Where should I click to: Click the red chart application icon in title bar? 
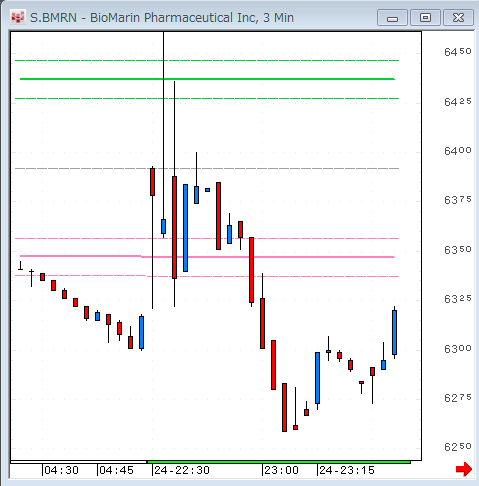coord(17,17)
